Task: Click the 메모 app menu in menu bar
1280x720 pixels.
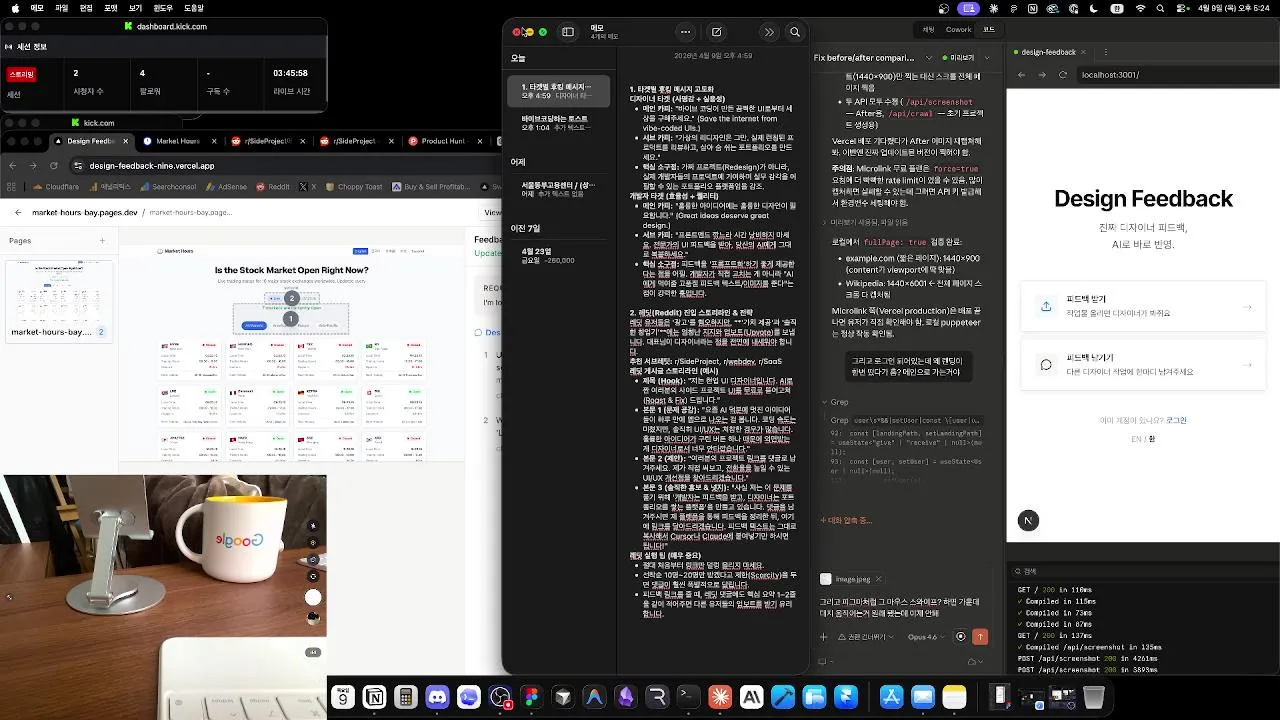Action: (x=37, y=8)
